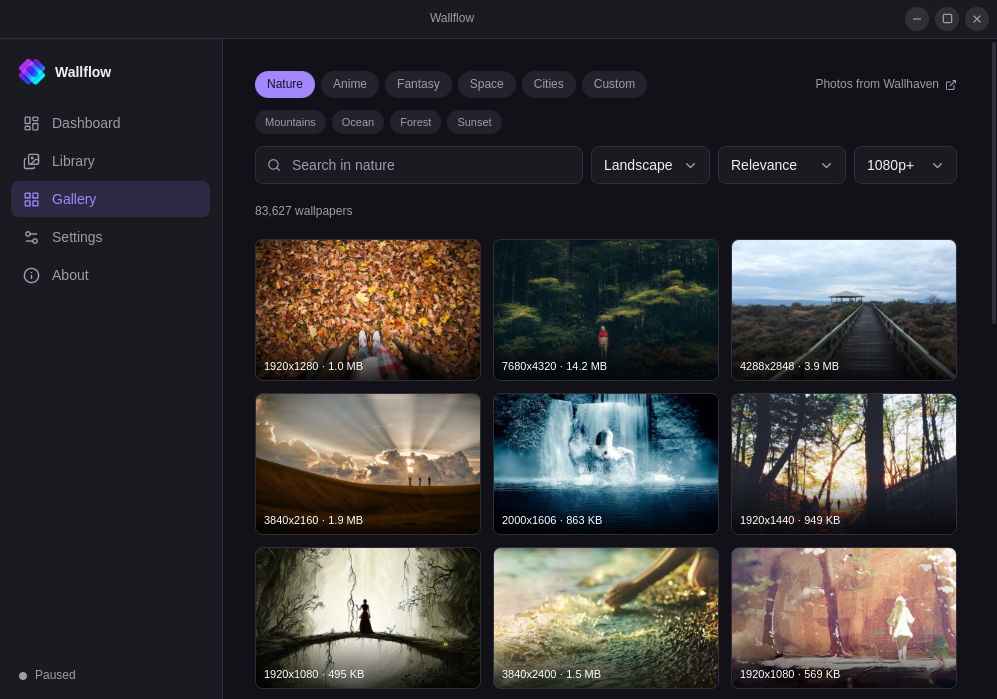Screen dimensions: 997x699
Task: Open the Gallery section
Action: pos(111,199)
